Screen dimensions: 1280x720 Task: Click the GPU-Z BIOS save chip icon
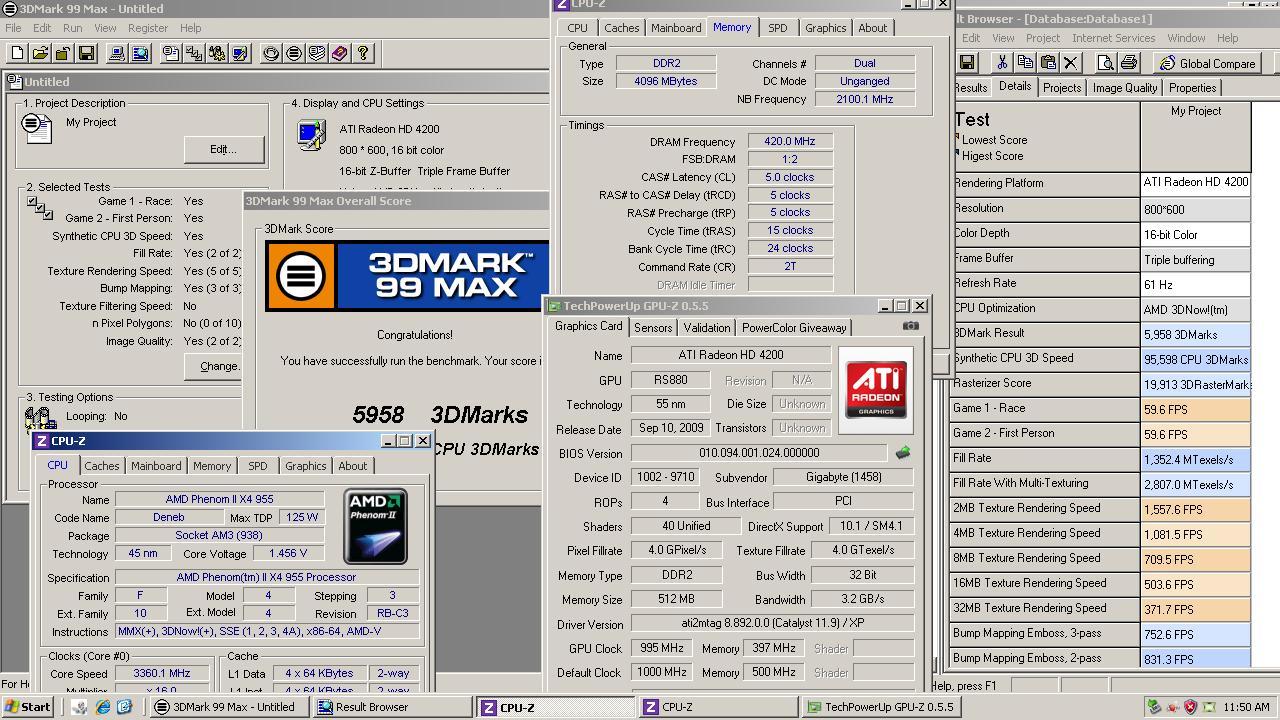pyautogui.click(x=903, y=453)
